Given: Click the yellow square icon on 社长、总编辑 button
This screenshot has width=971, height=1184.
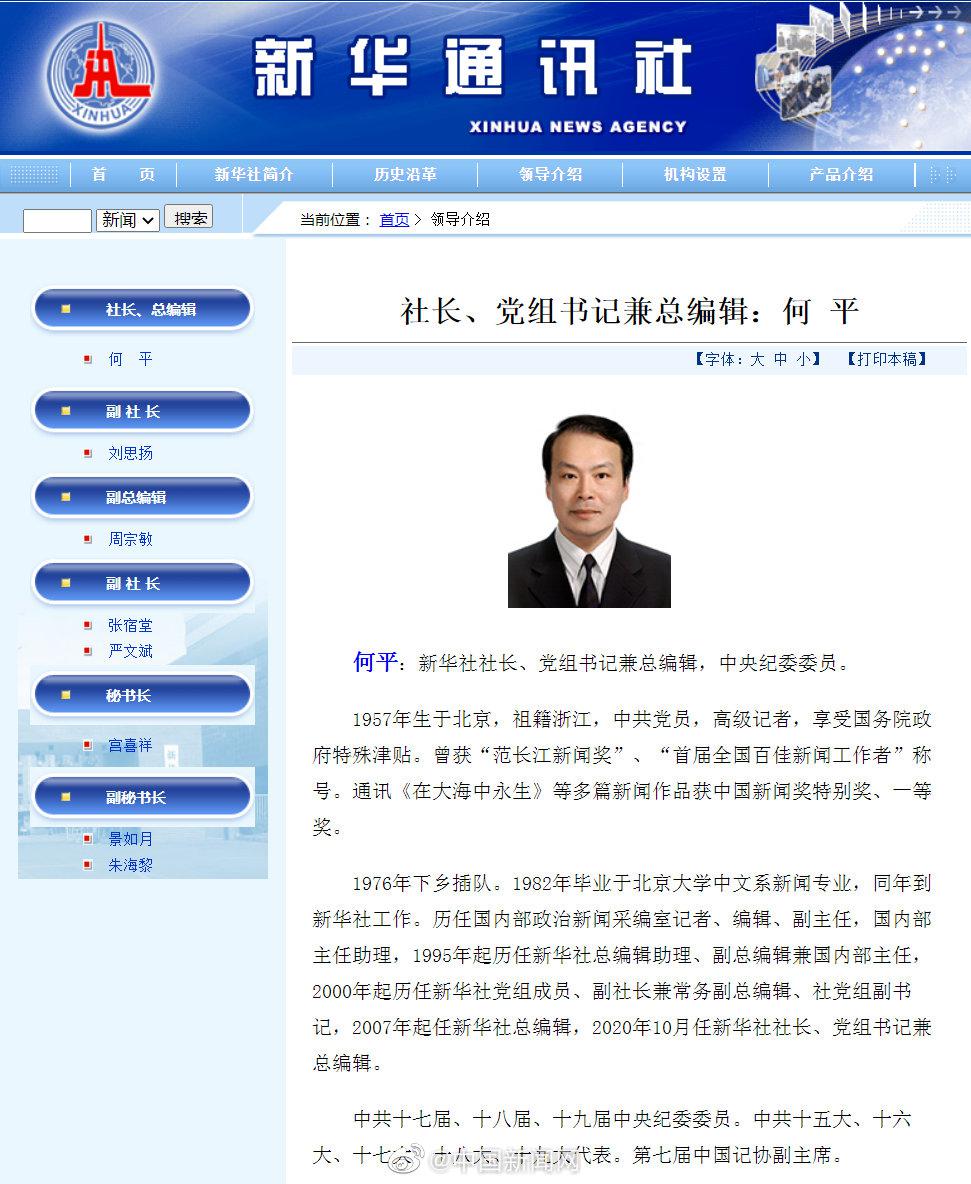Looking at the screenshot, I should tap(66, 309).
